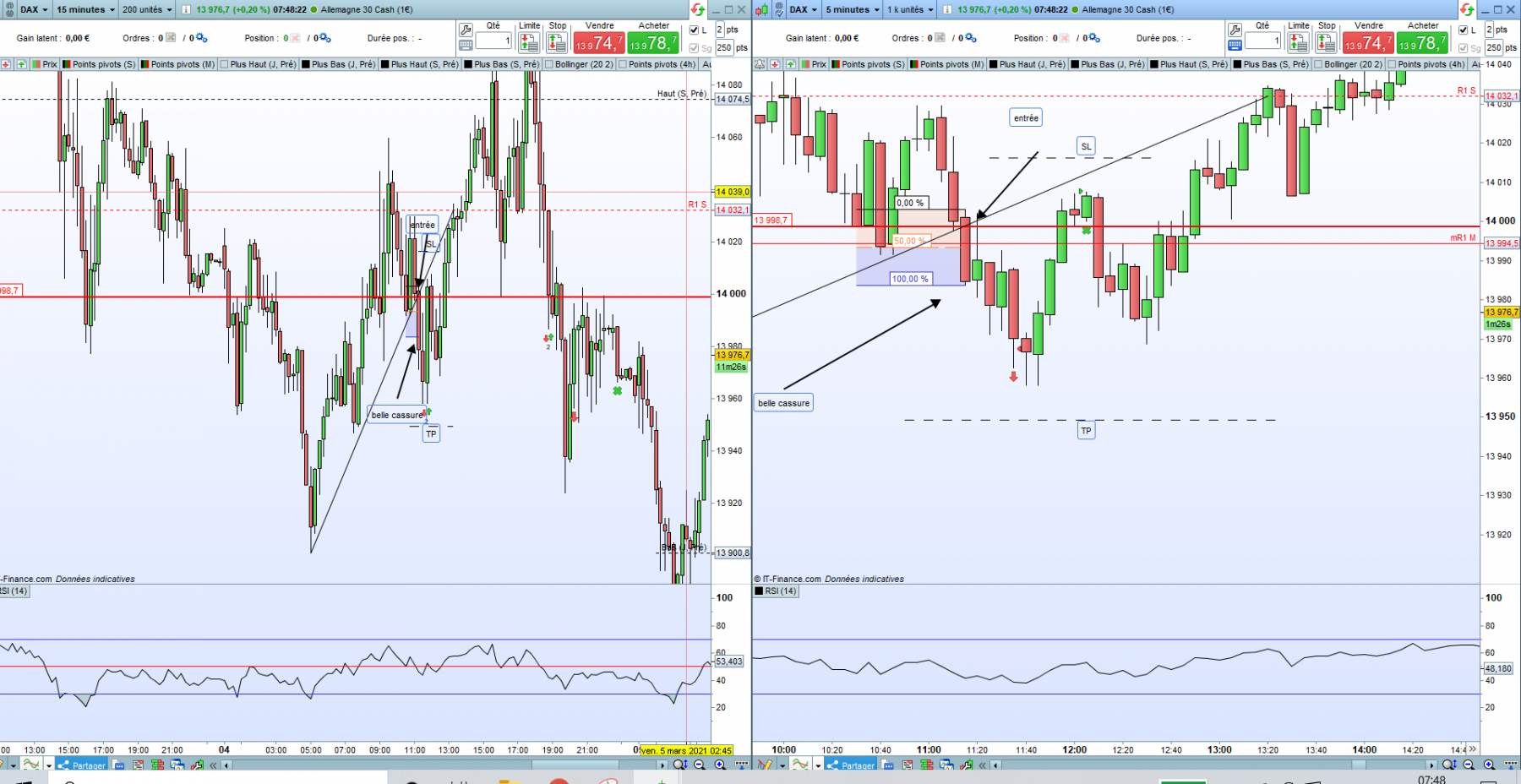Select Points pivots (M) tab on right chart
Screen dimensions: 1521x784
(947, 64)
